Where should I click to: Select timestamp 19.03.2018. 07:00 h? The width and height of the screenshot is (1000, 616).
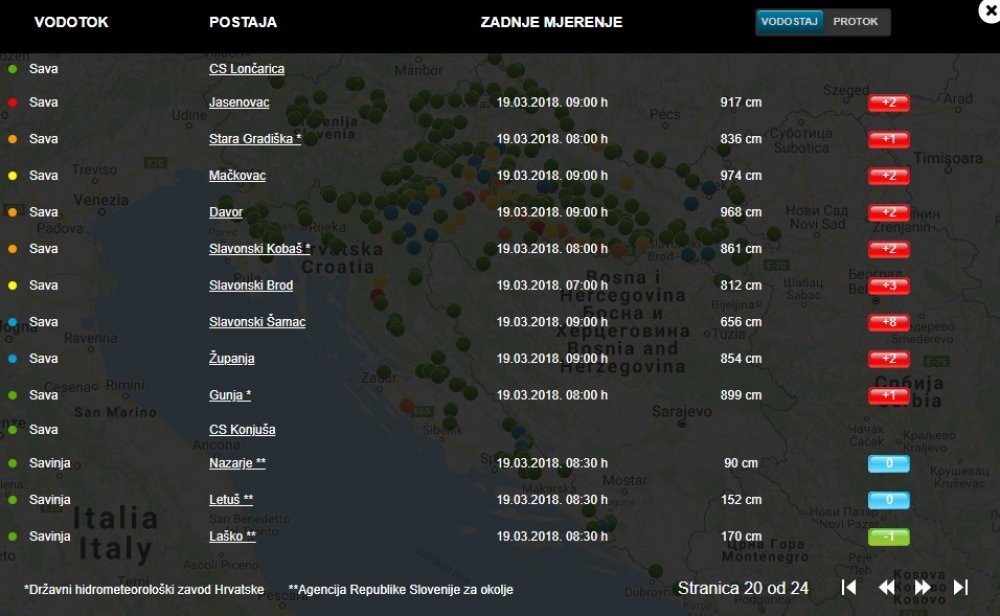click(x=552, y=285)
